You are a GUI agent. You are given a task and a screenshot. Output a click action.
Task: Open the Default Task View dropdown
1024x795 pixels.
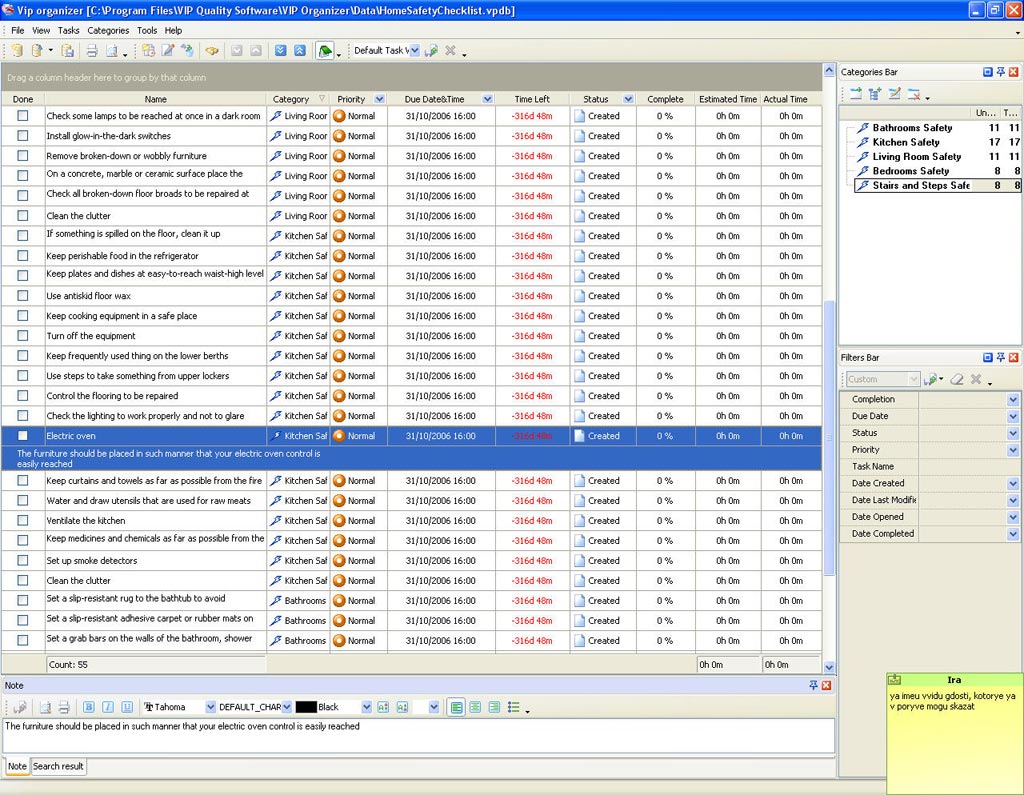[x=413, y=51]
